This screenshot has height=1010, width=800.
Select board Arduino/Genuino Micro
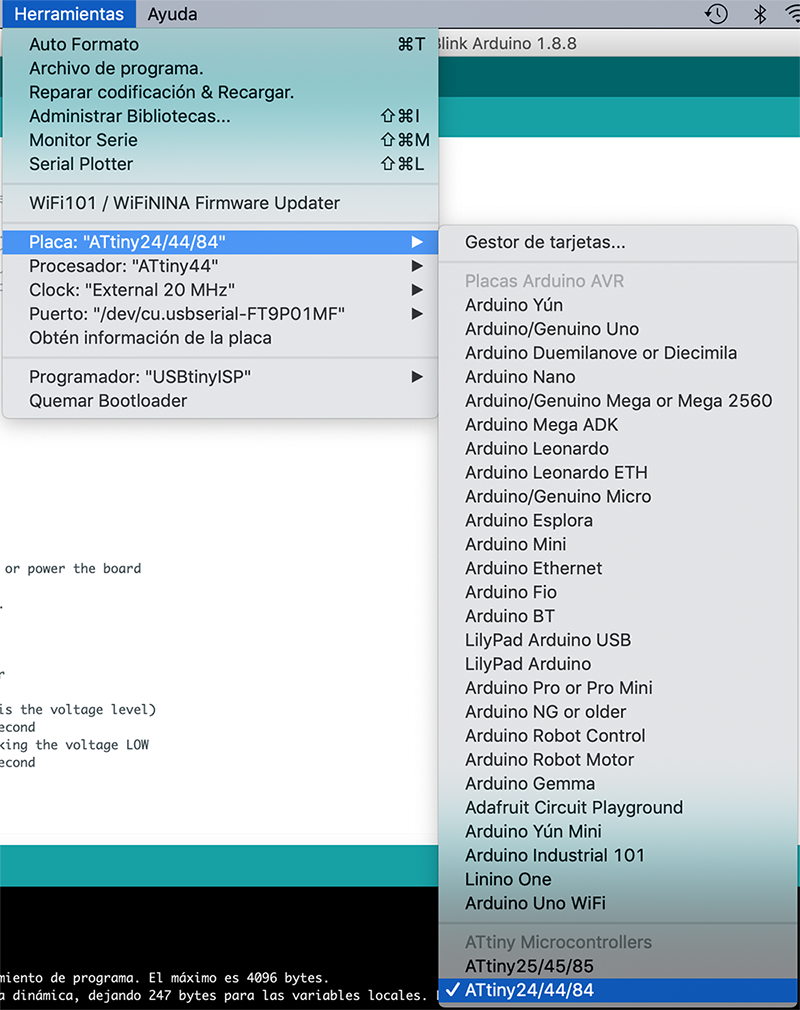click(618, 496)
